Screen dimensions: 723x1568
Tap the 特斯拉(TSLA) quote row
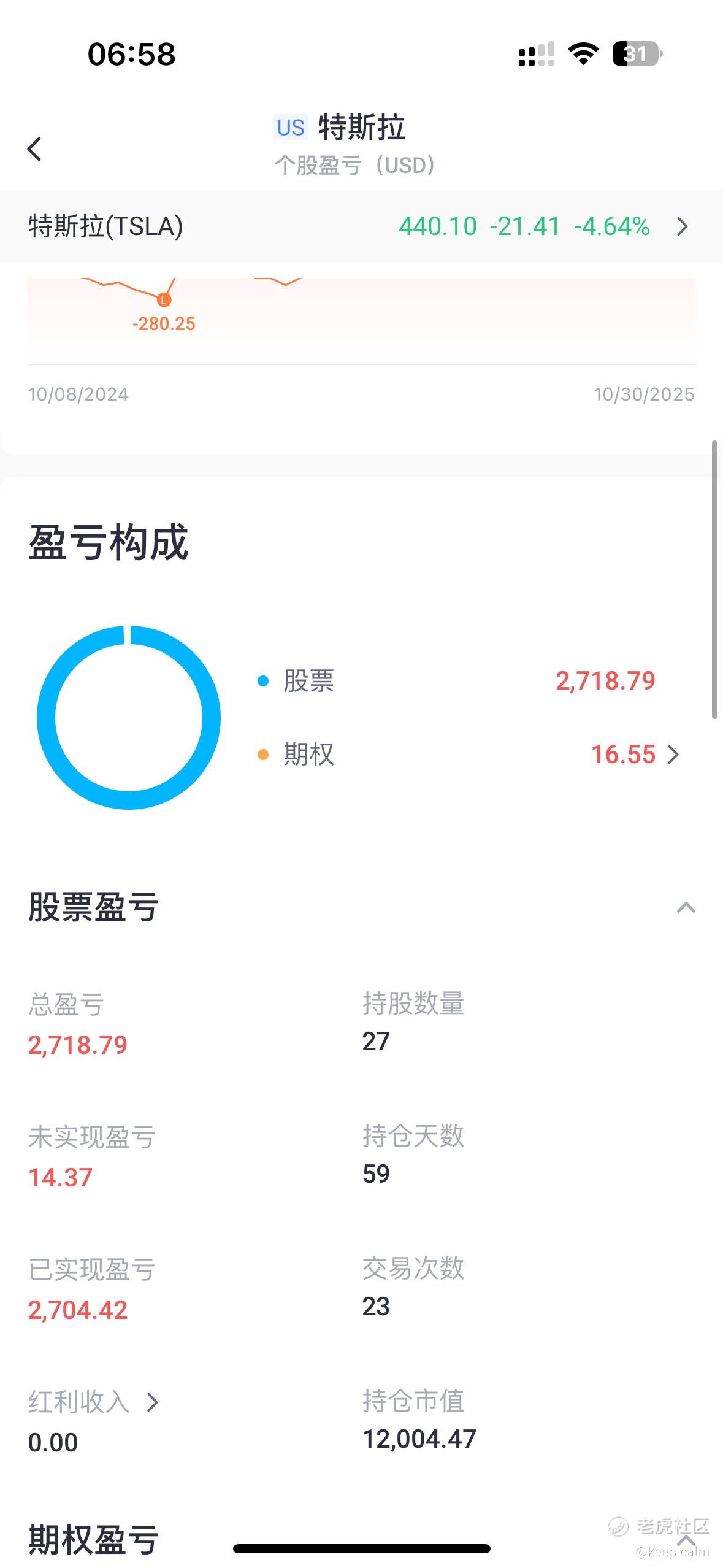361,226
